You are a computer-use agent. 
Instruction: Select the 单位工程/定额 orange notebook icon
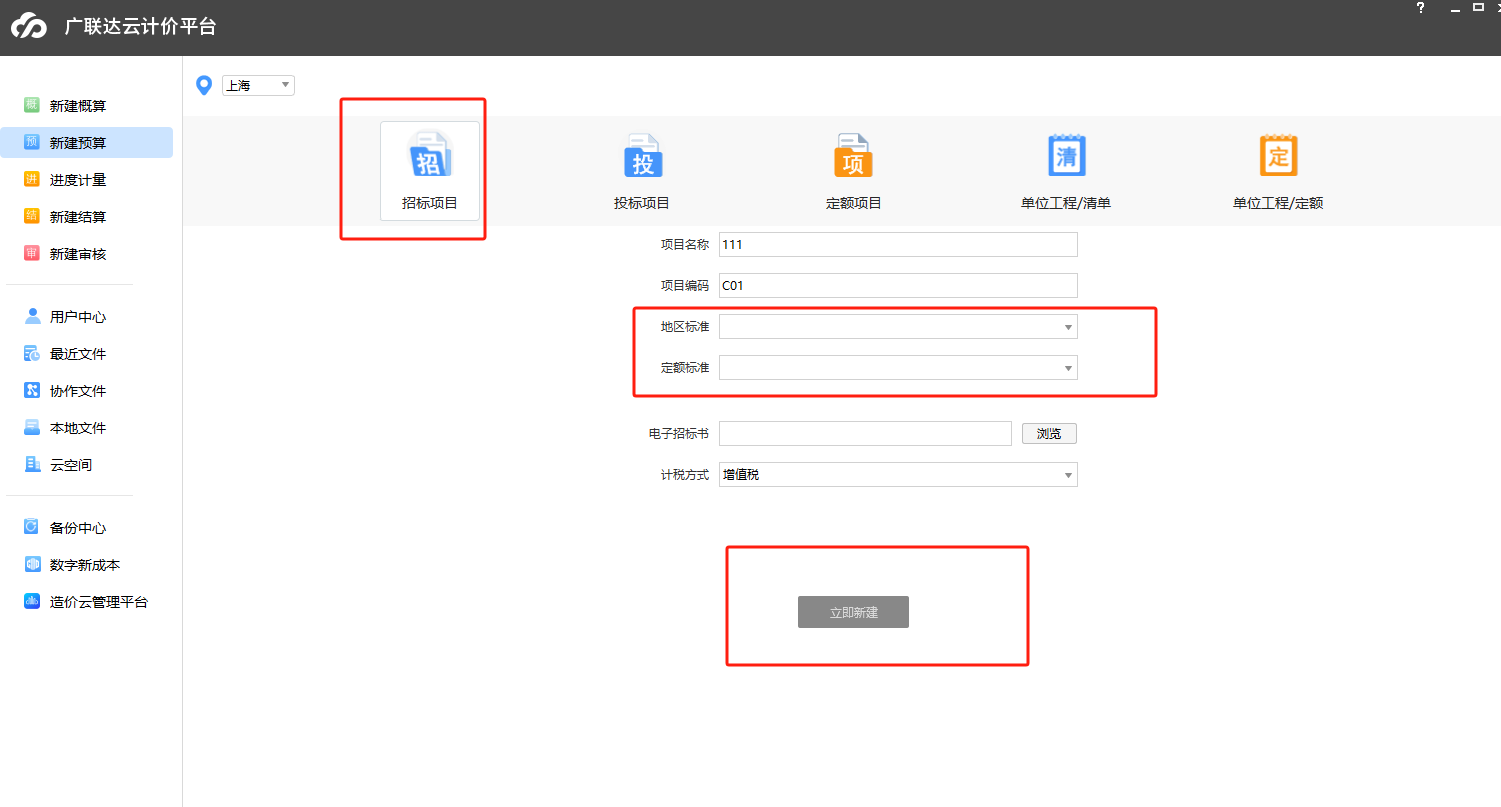(1278, 156)
